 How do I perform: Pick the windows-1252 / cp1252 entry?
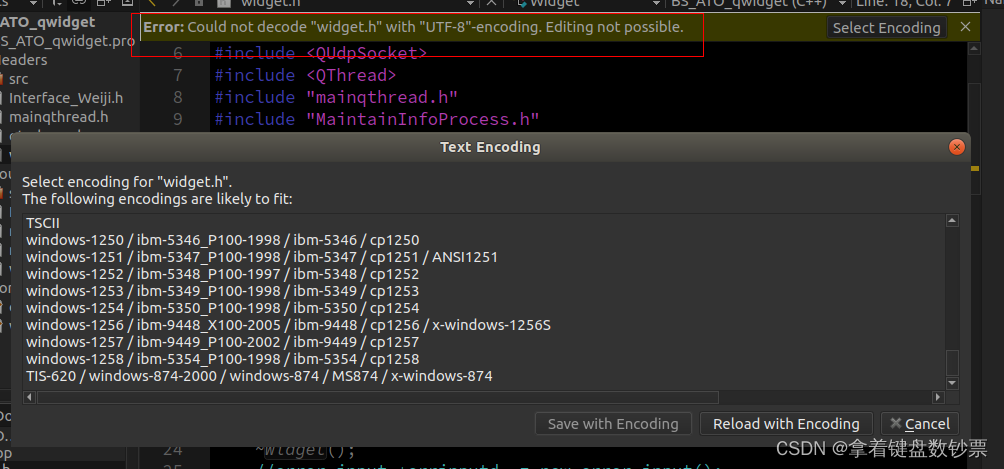(484, 274)
